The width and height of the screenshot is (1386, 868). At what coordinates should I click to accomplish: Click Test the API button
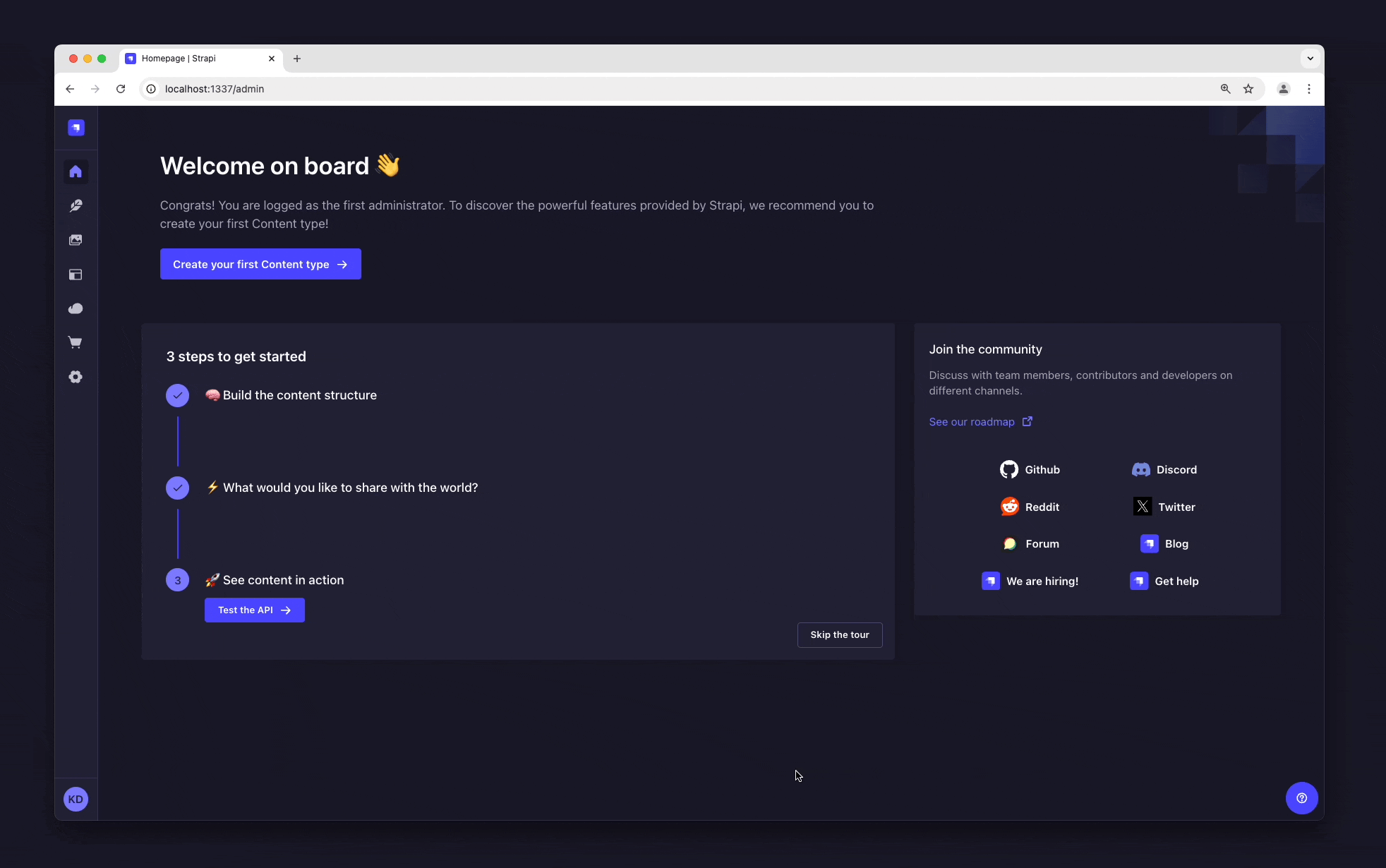(253, 610)
